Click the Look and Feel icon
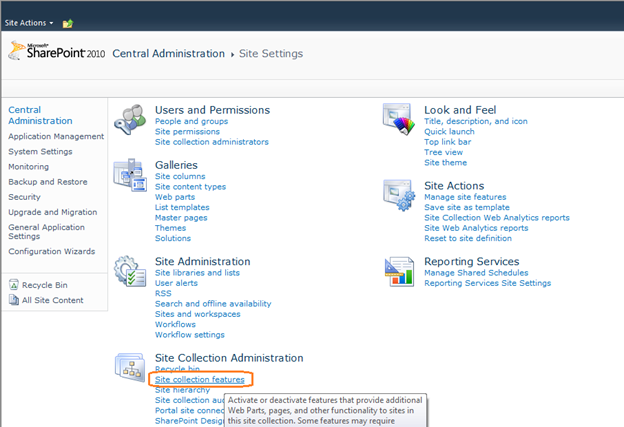This screenshot has width=624, height=427. (x=398, y=119)
